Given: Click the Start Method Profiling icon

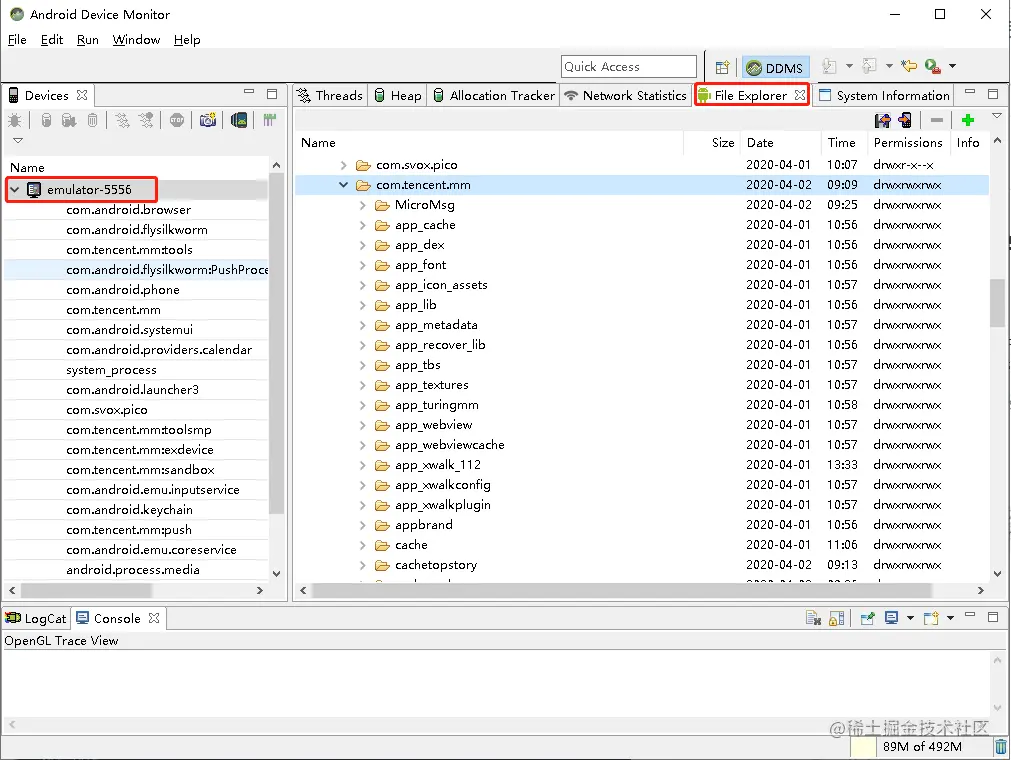Looking at the screenshot, I should tap(146, 120).
